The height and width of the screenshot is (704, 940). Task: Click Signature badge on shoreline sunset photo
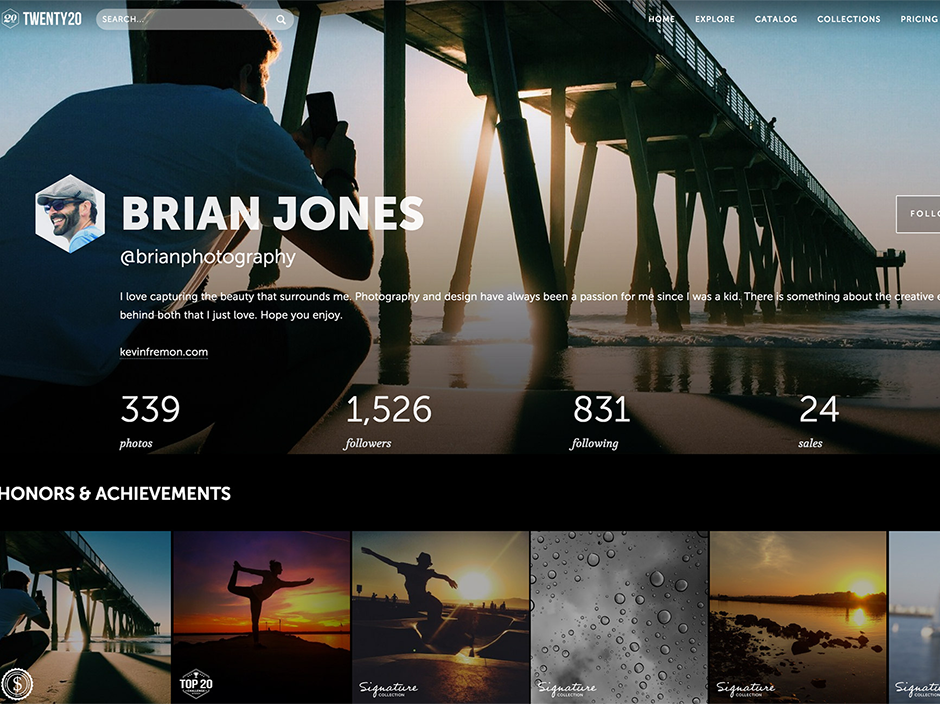click(x=745, y=688)
